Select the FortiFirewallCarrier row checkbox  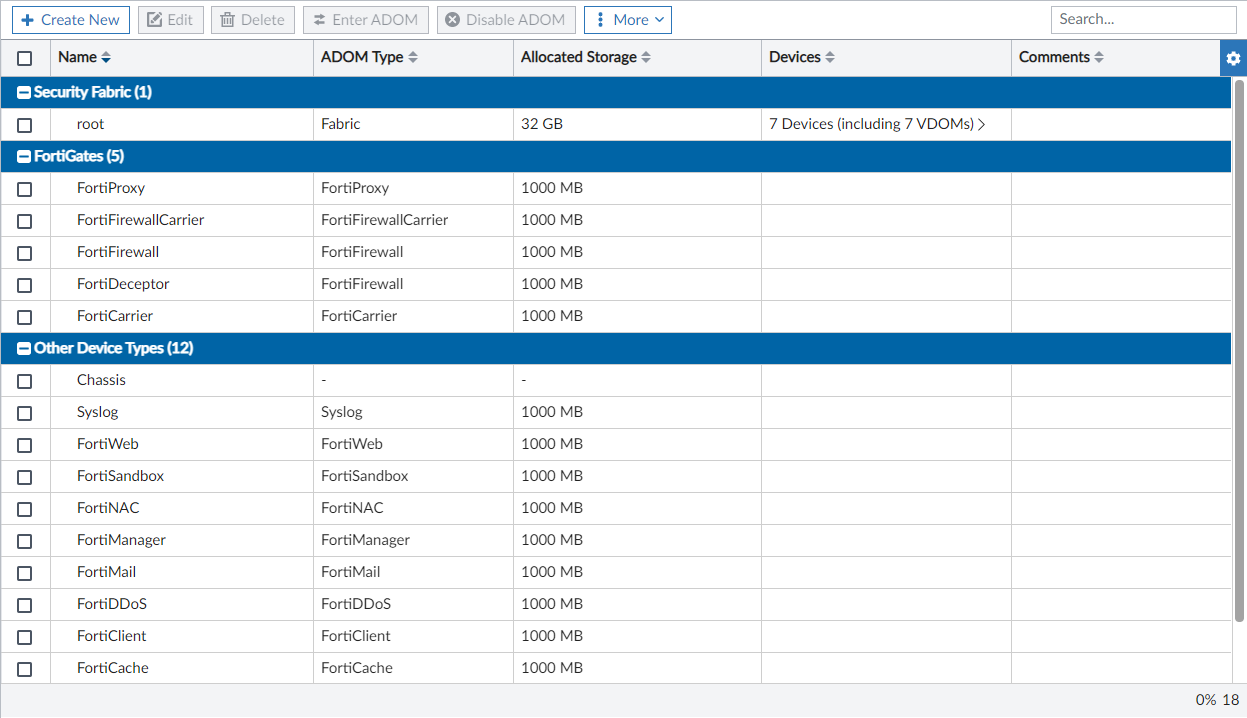(x=25, y=221)
